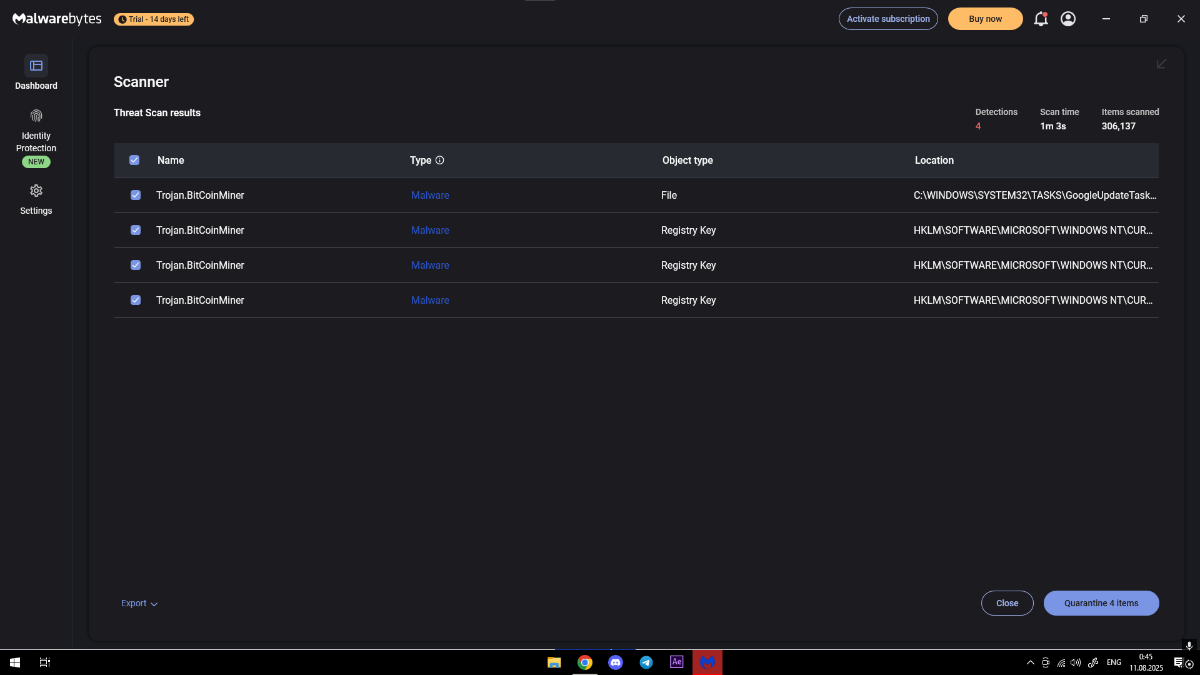
Task: Uncheck the third Trojan.BitCoinMiner row checkbox
Action: [x=135, y=265]
